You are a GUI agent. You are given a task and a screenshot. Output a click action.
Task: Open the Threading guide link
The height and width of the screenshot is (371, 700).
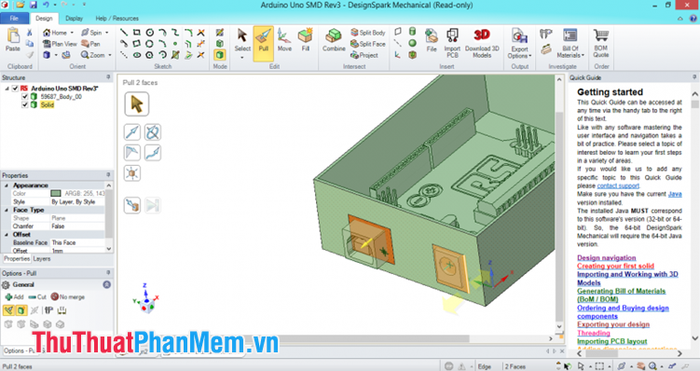(x=593, y=333)
